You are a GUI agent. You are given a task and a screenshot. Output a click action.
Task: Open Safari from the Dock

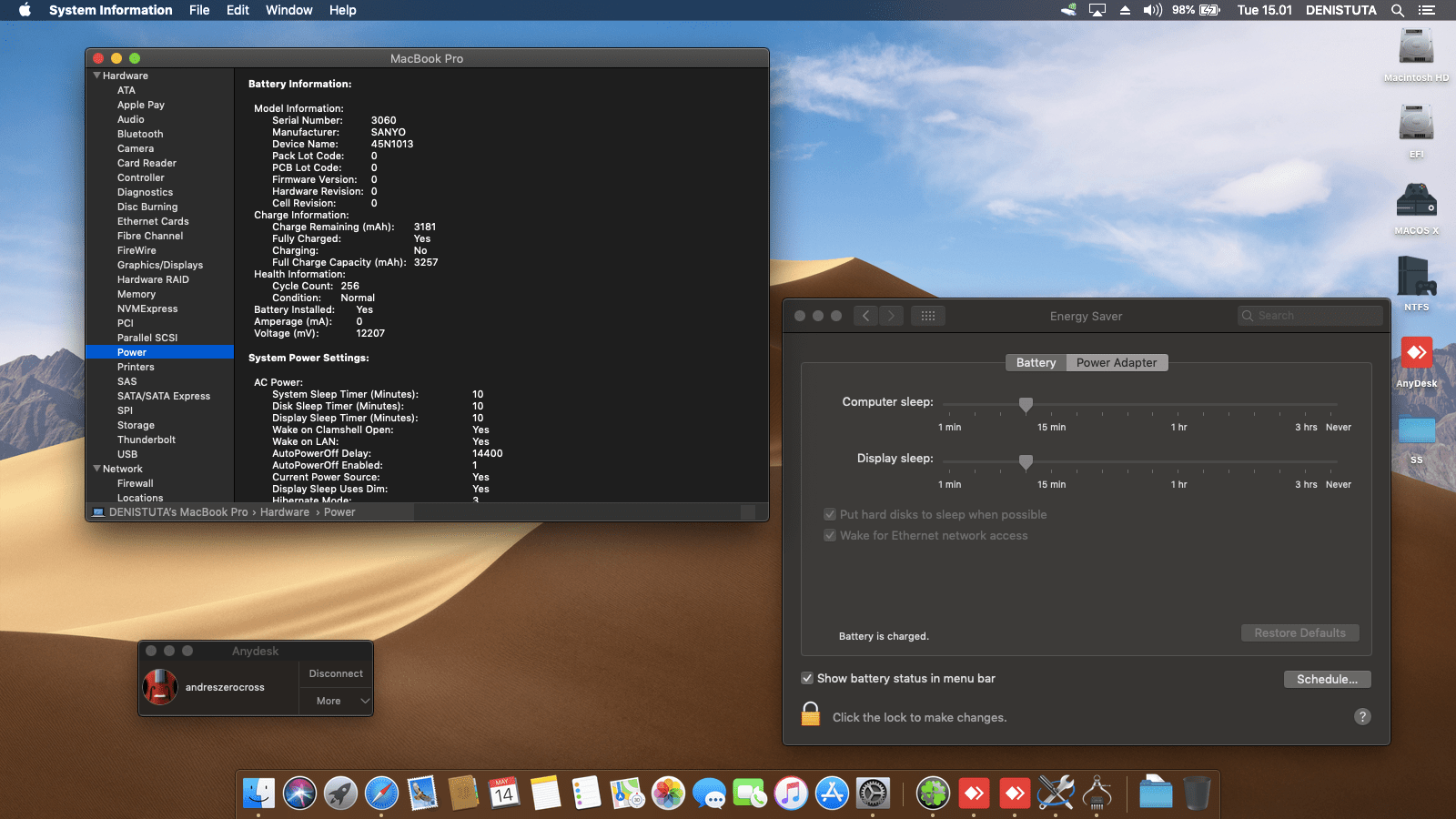pyautogui.click(x=381, y=794)
